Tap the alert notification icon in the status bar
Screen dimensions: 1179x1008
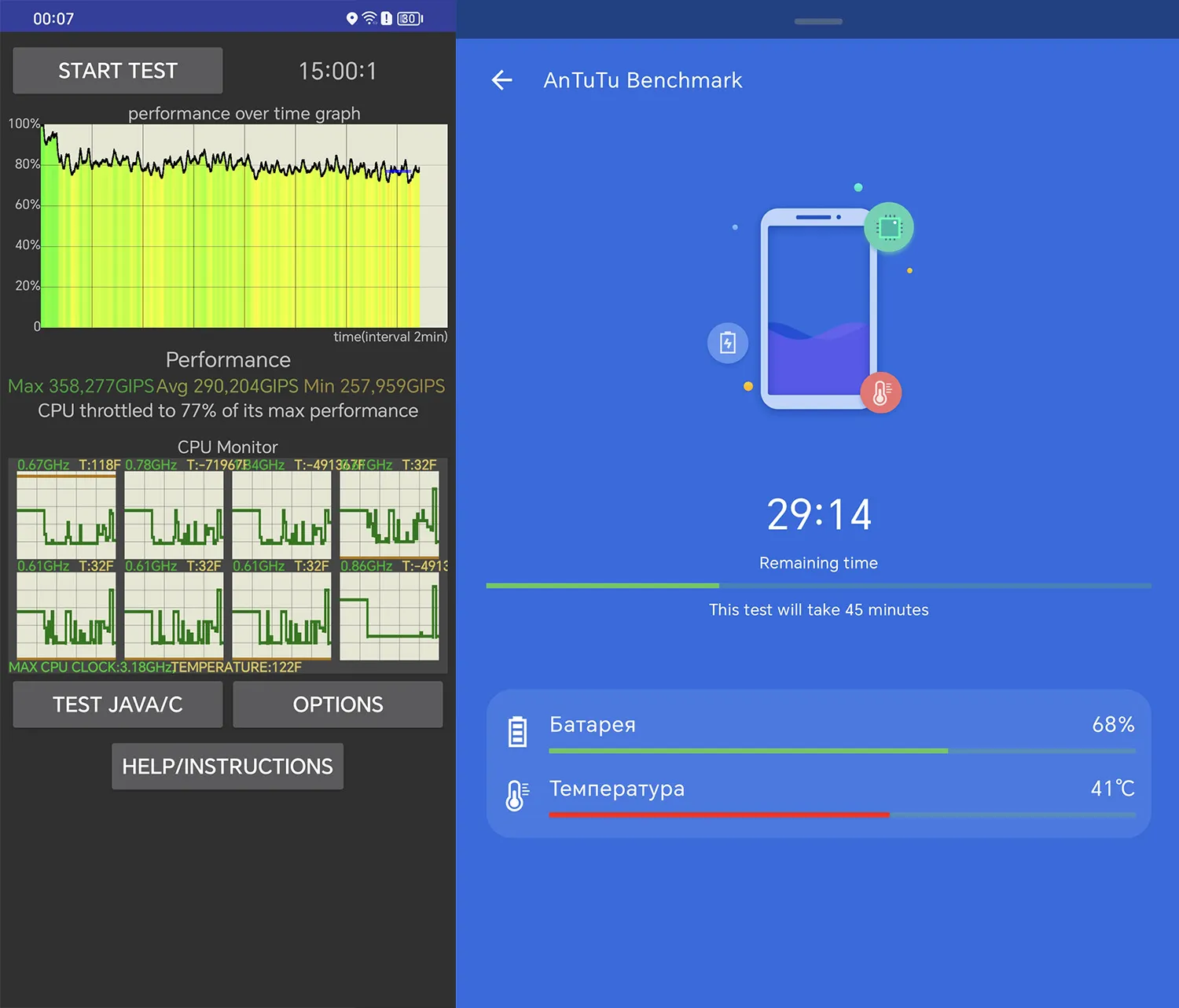pyautogui.click(x=386, y=18)
